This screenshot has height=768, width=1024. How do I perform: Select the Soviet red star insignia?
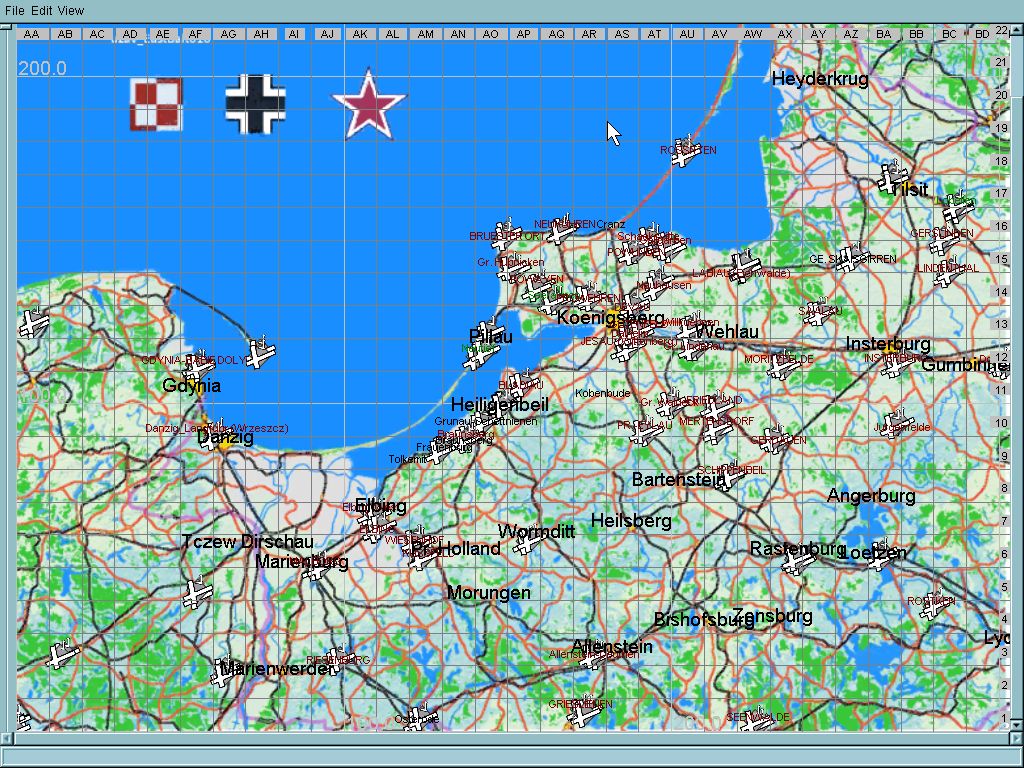369,104
